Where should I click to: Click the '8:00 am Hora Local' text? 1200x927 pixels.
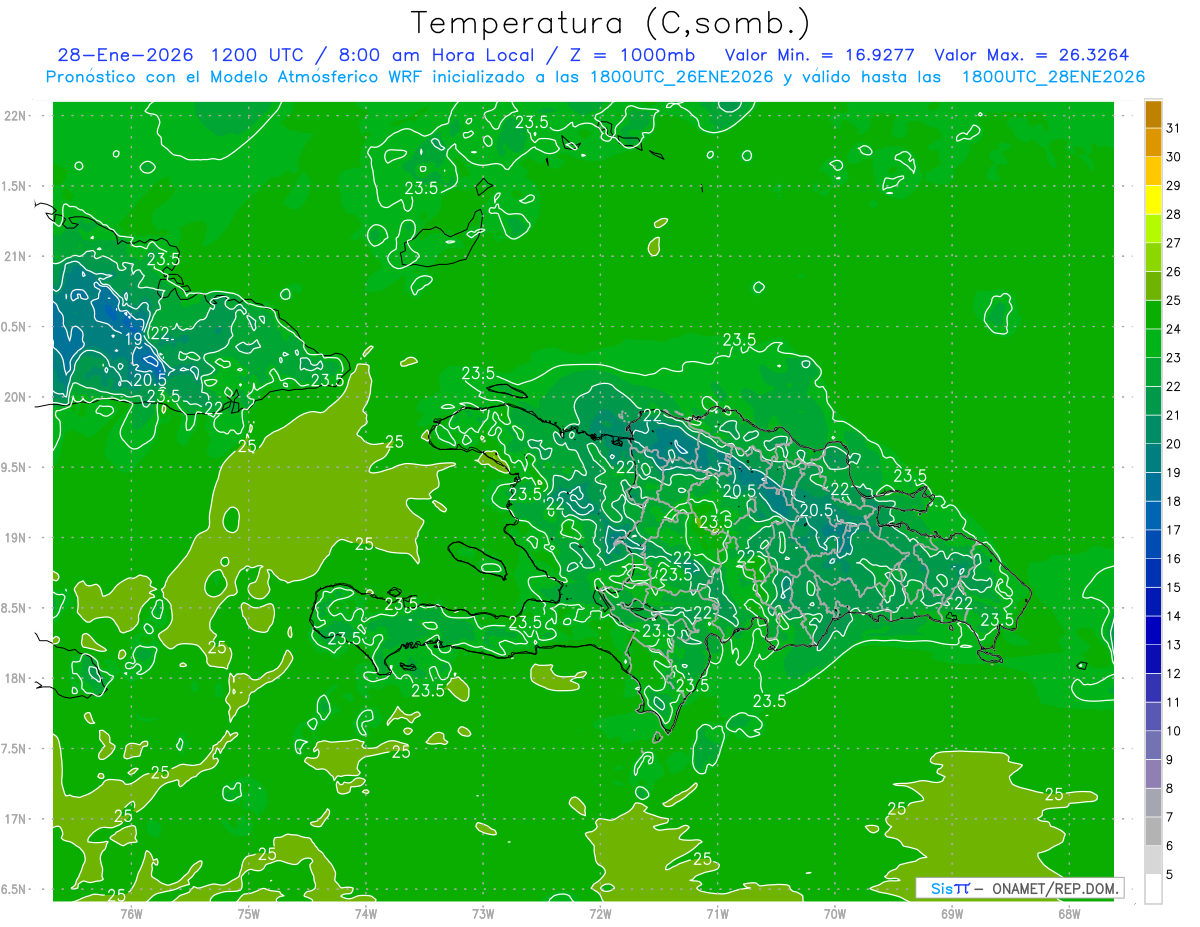pyautogui.click(x=436, y=55)
